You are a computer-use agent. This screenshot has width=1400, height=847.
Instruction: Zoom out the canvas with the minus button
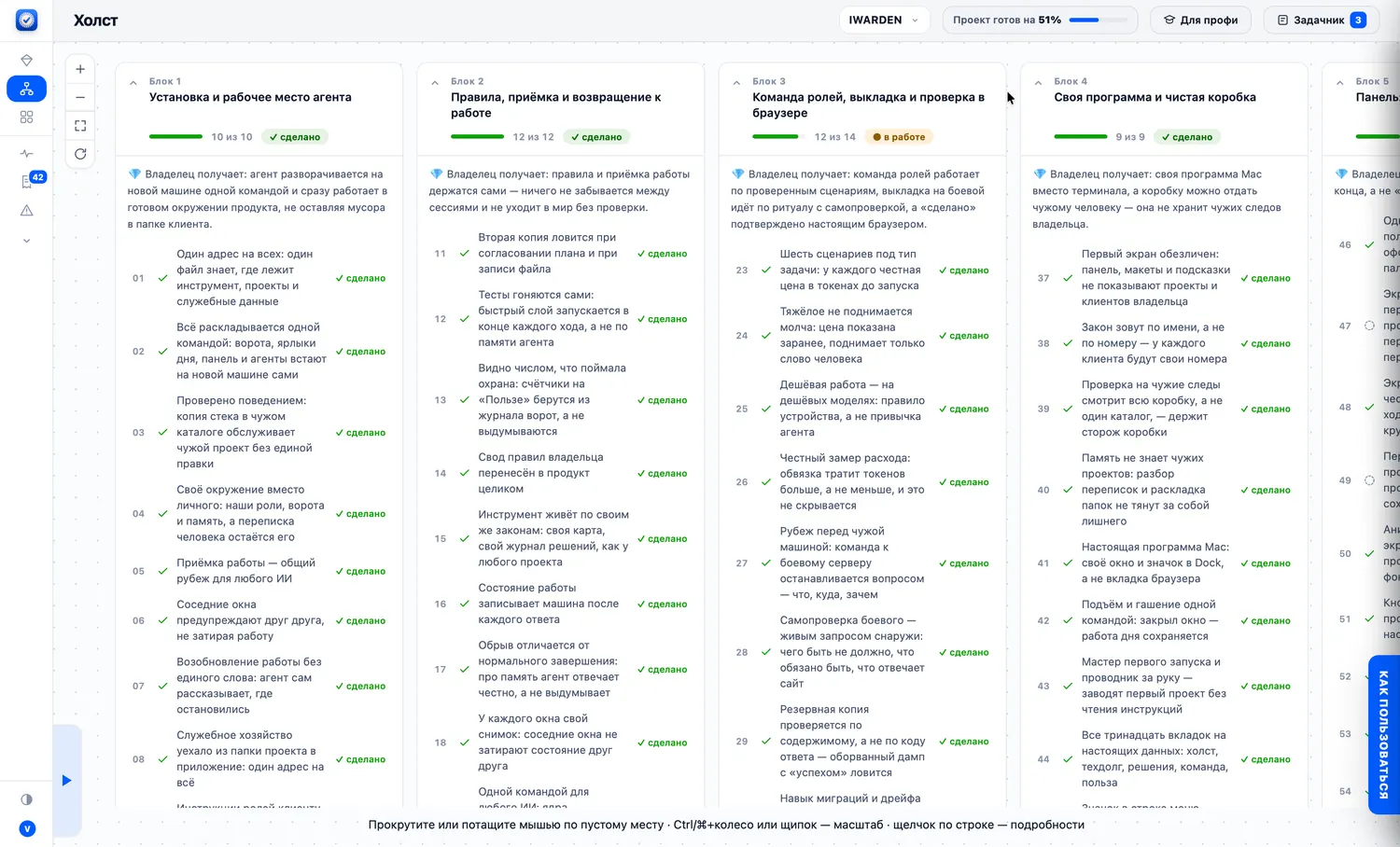pyautogui.click(x=80, y=97)
